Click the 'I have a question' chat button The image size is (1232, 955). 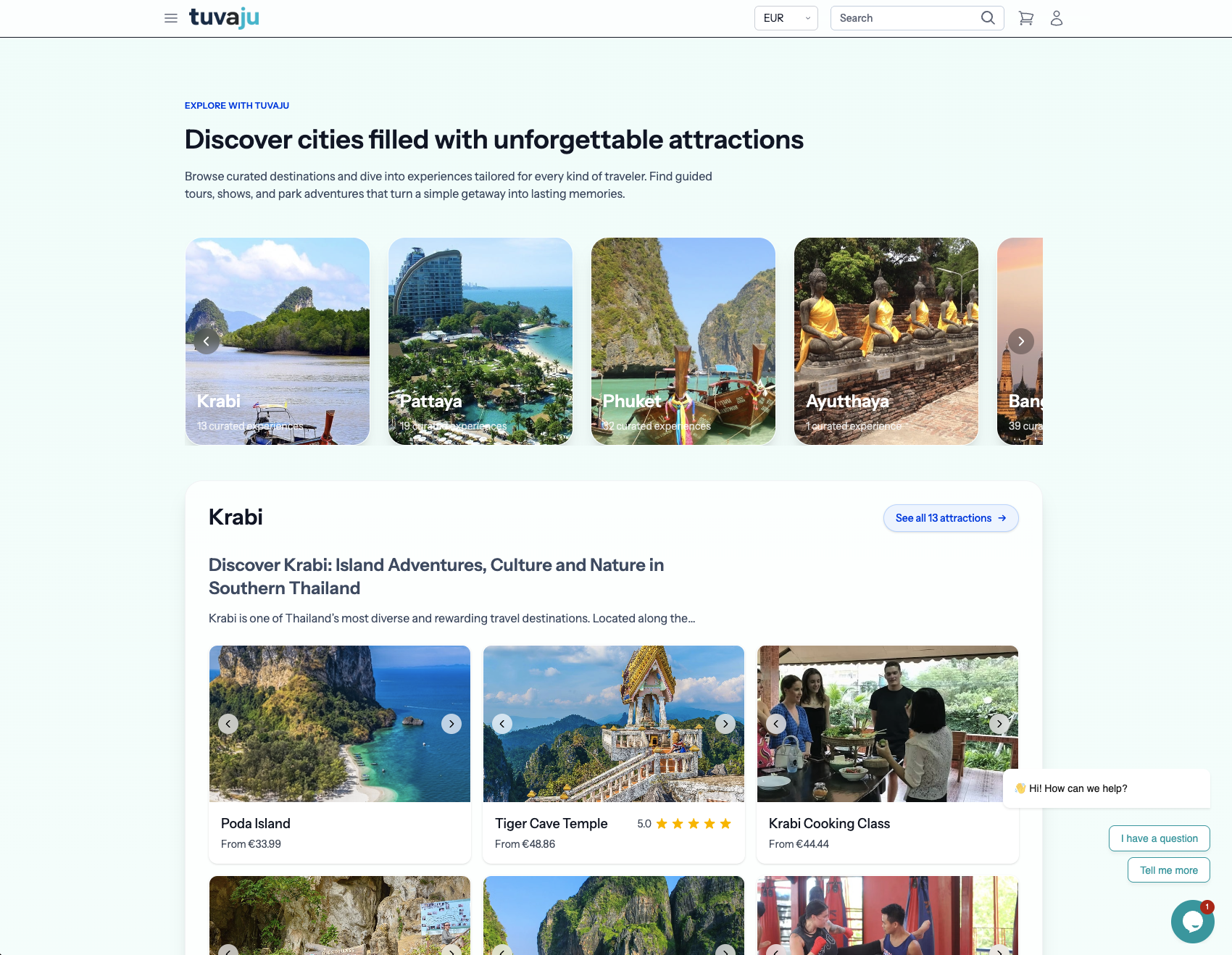[1160, 838]
